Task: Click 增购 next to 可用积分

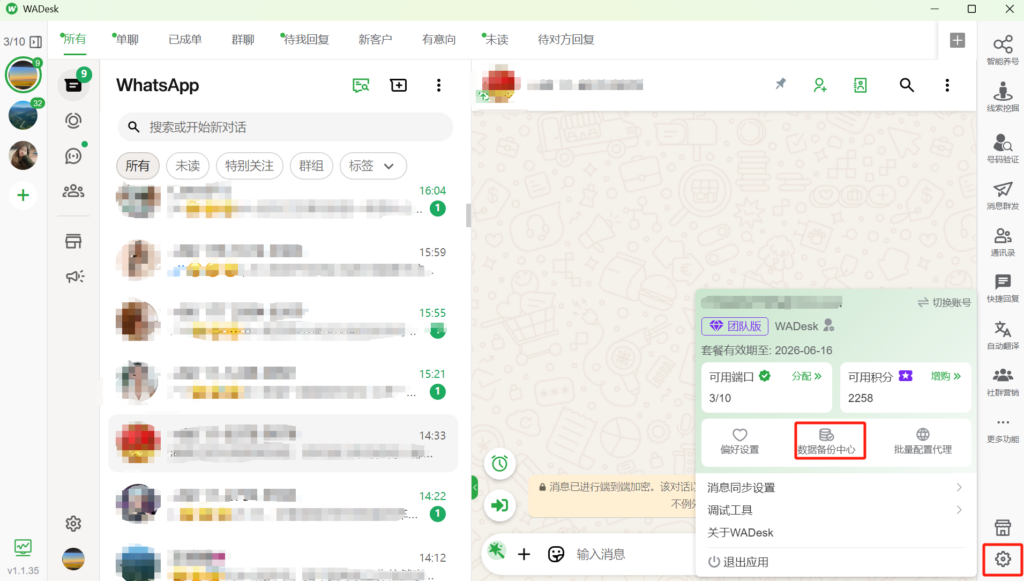Action: [946, 376]
